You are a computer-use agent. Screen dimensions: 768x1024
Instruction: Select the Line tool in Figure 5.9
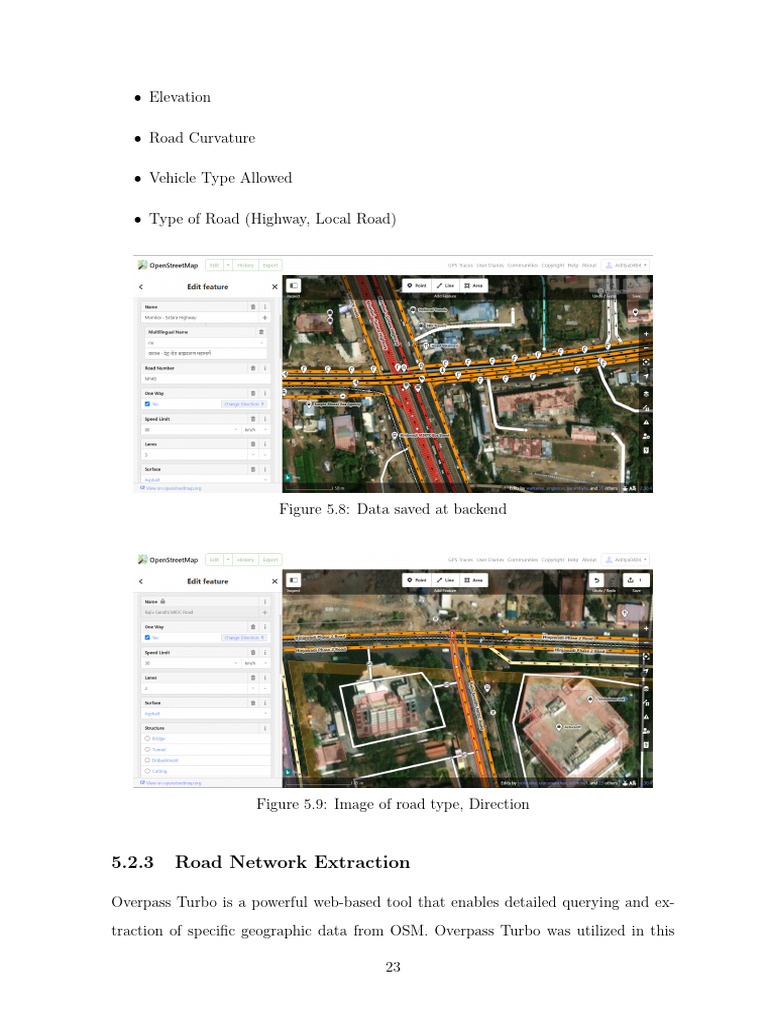(x=445, y=580)
